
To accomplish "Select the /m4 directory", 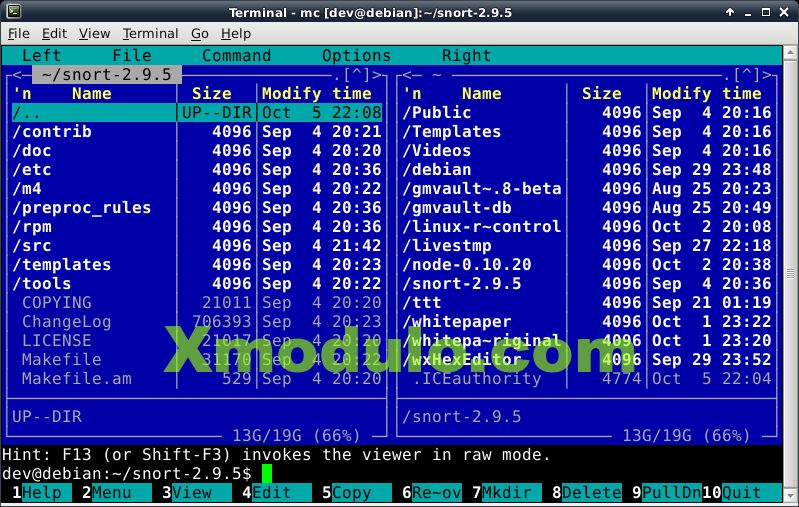I will [x=197, y=189].
